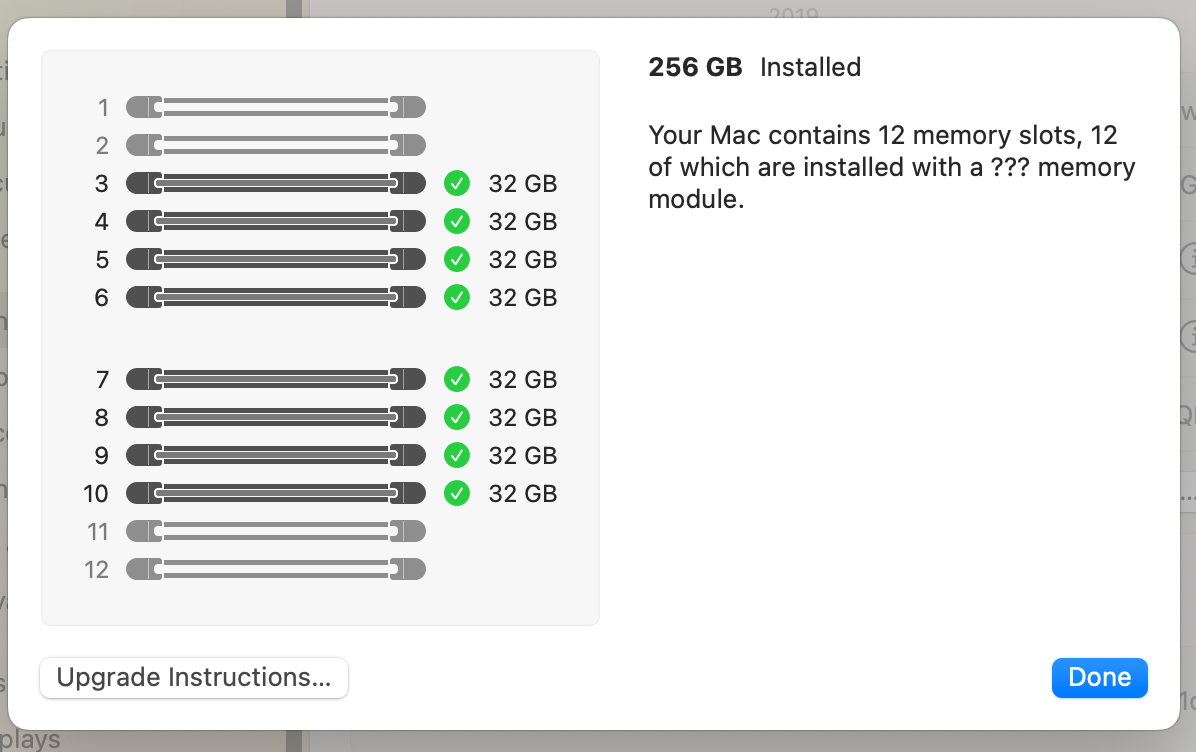1196x752 pixels.
Task: Click the empty memory slot 12 icon
Action: pyautogui.click(x=276, y=569)
